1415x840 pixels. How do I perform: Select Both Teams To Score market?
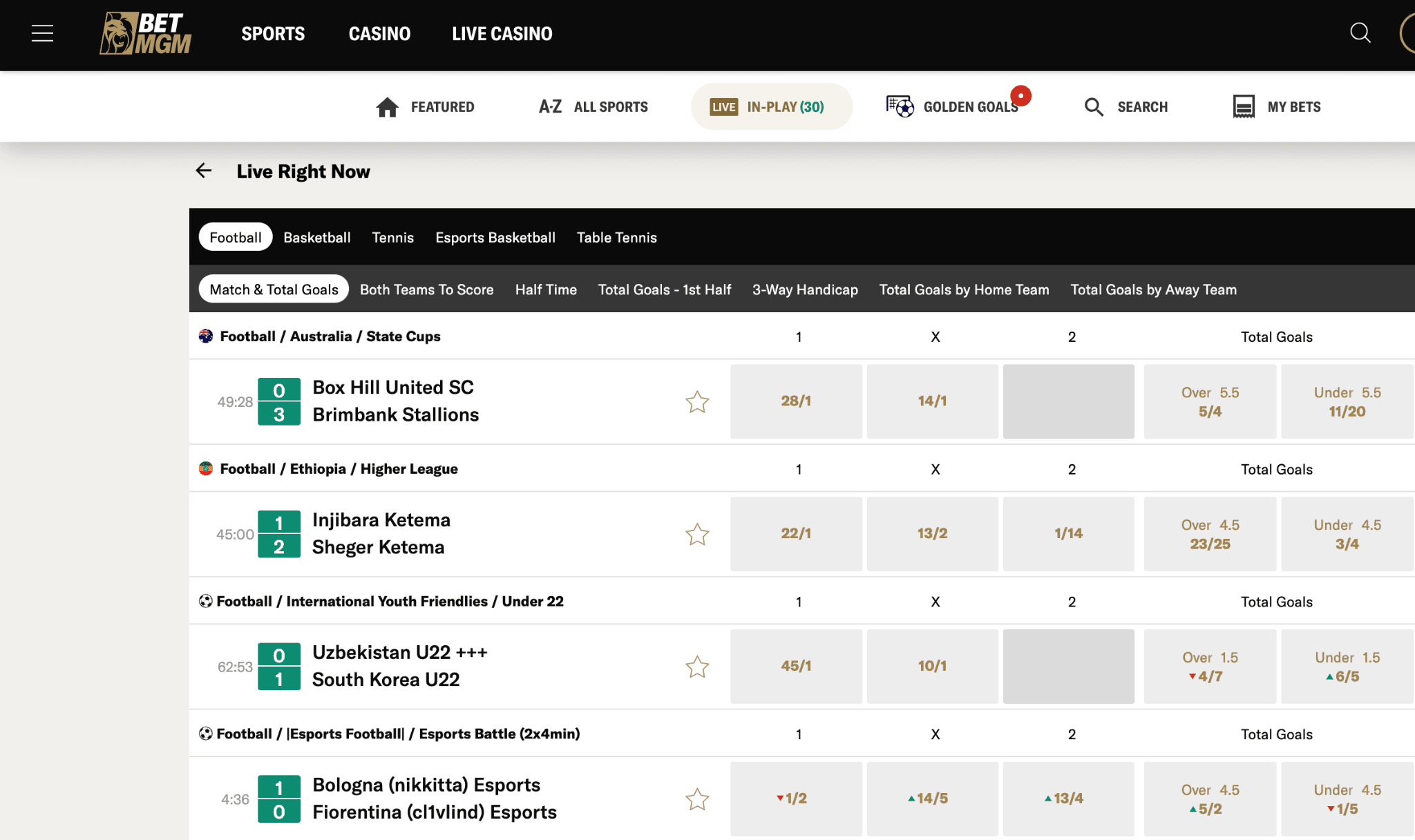pyautogui.click(x=426, y=289)
